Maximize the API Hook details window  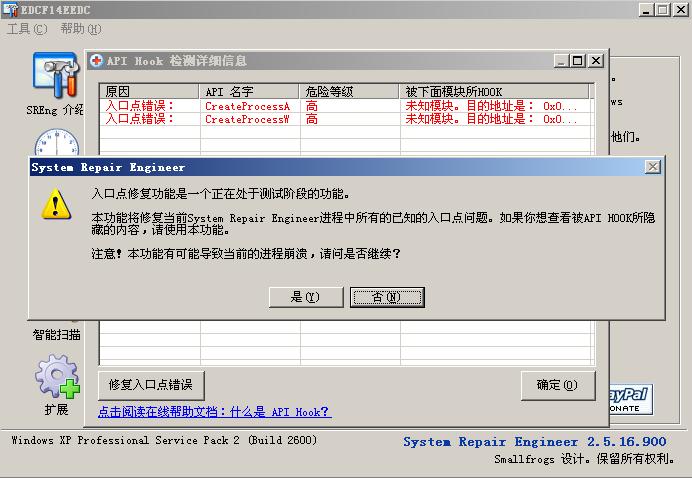point(578,60)
